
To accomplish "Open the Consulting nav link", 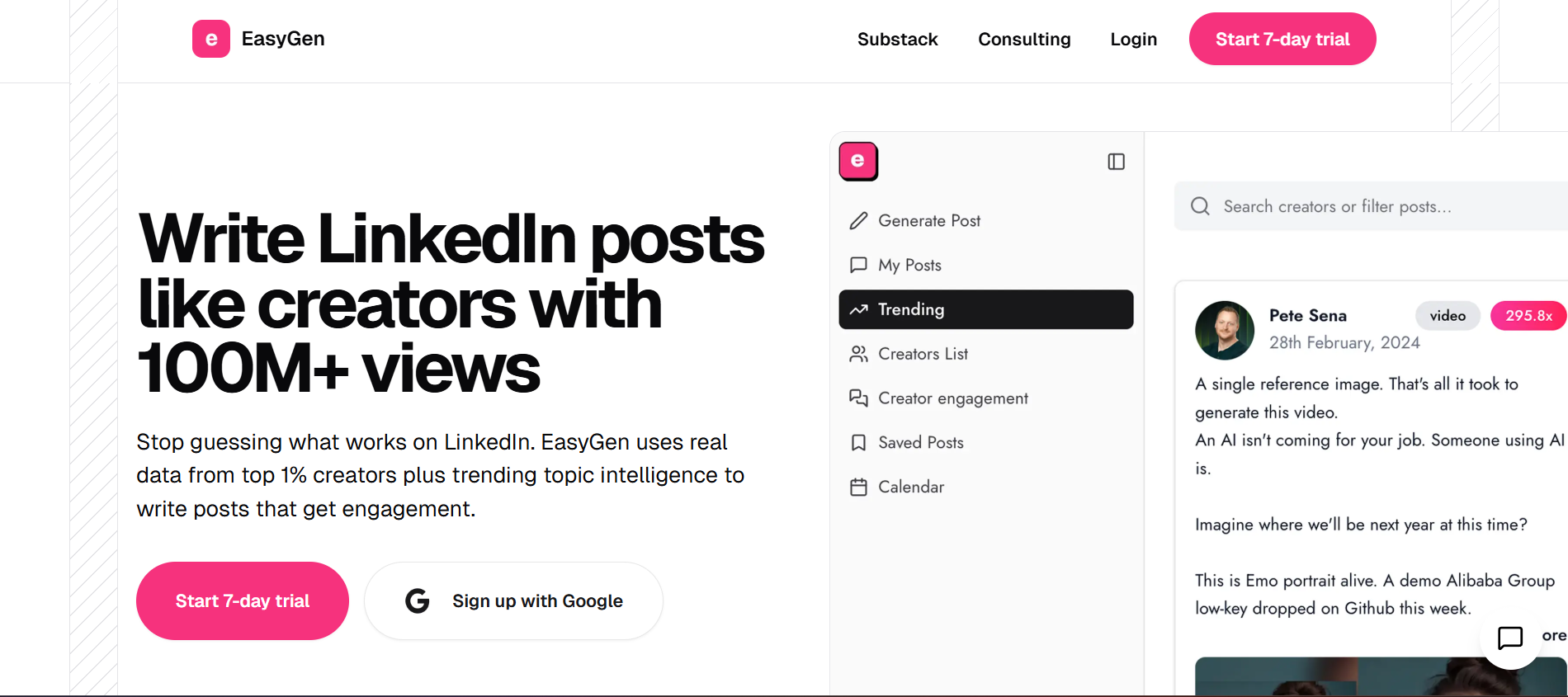I will click(x=1024, y=40).
